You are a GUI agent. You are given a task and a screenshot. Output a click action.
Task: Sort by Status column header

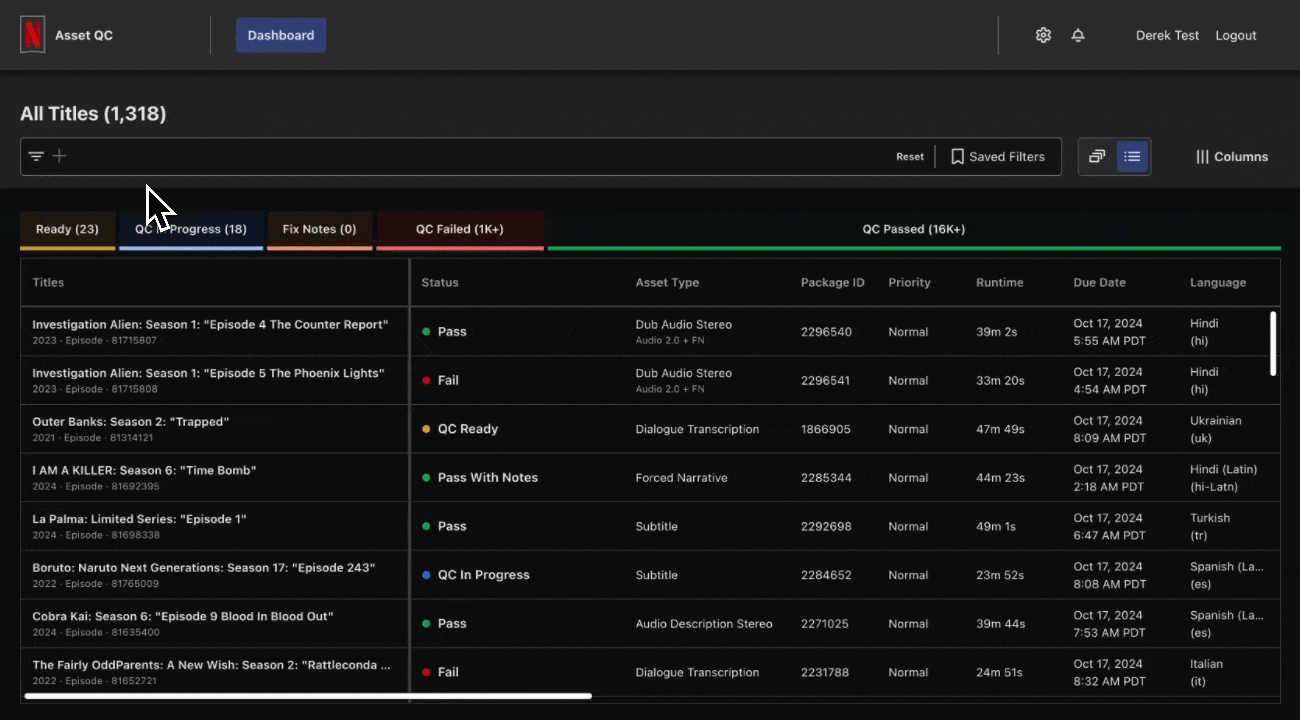(x=440, y=282)
